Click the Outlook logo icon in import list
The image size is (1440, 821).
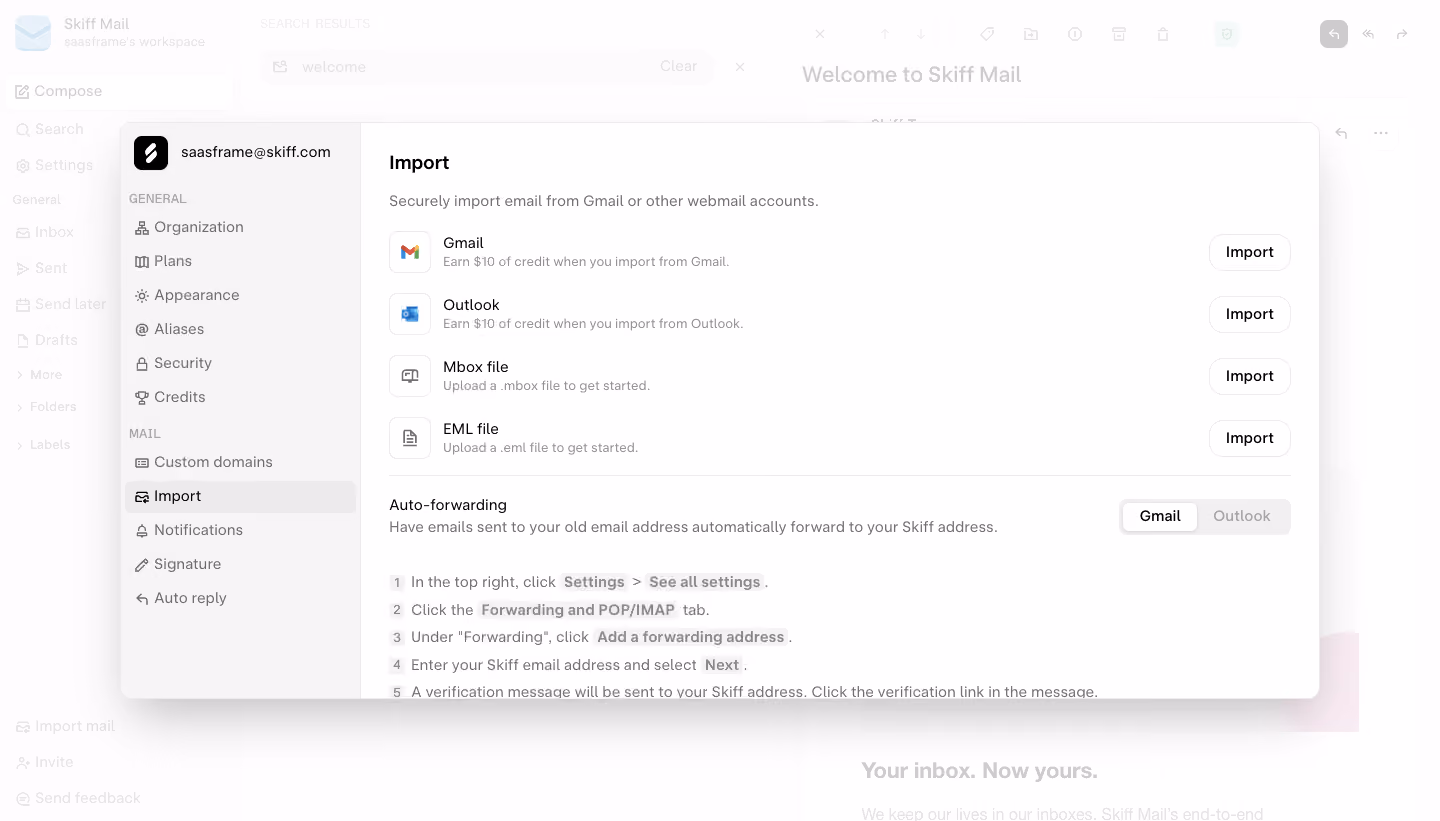(x=410, y=314)
